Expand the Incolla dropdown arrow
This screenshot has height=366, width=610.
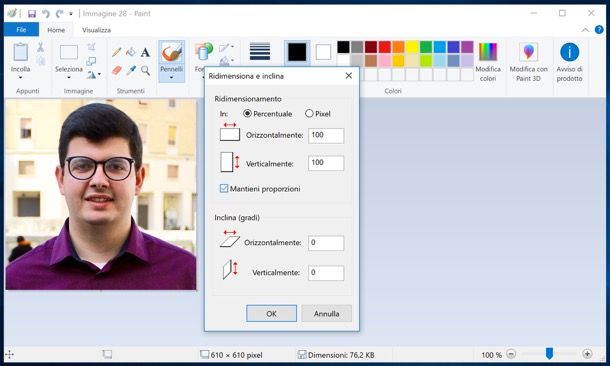20,77
